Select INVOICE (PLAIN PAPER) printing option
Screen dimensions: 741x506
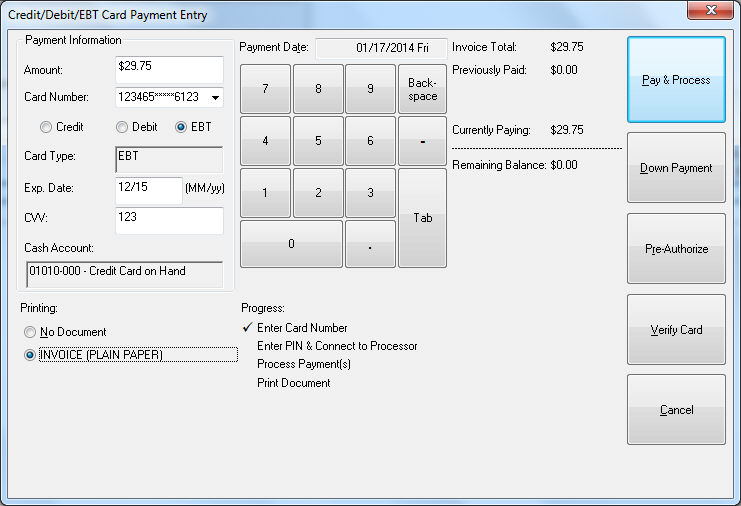tap(31, 355)
